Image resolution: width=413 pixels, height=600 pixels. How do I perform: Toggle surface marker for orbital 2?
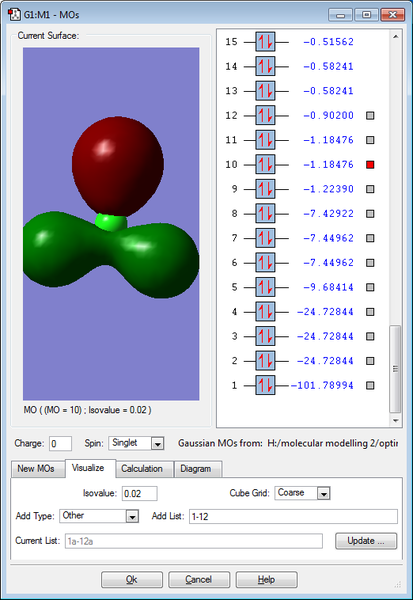pyautogui.click(x=370, y=361)
